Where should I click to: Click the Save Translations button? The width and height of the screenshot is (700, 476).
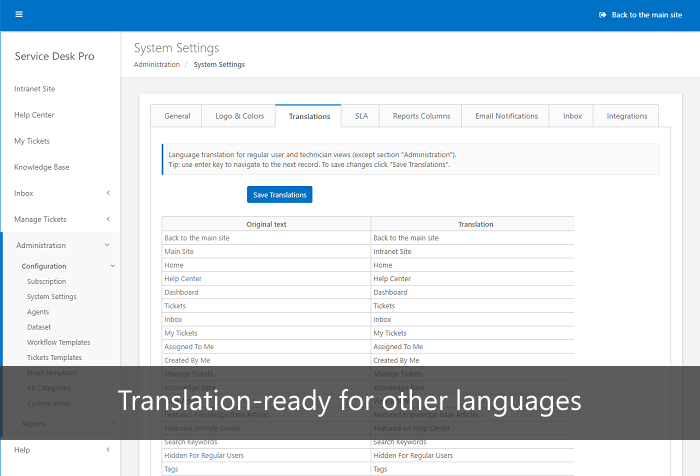(279, 195)
